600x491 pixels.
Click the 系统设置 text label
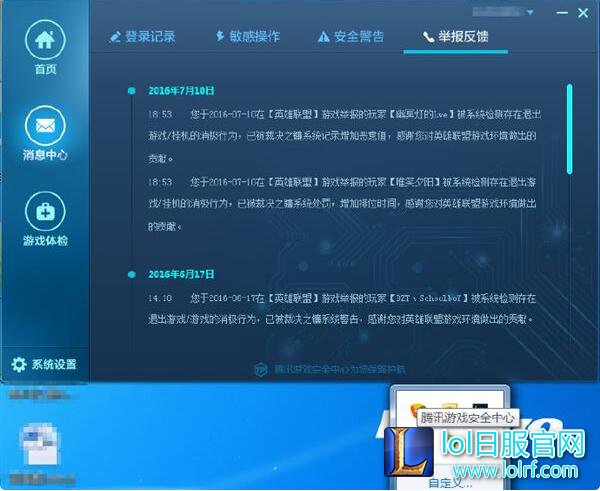pos(54,364)
